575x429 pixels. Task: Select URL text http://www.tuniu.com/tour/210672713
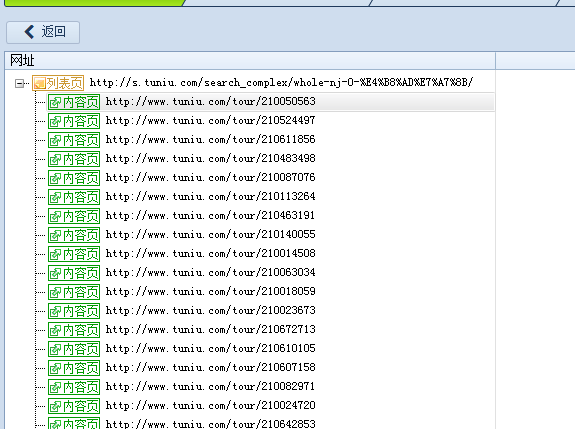click(210, 330)
